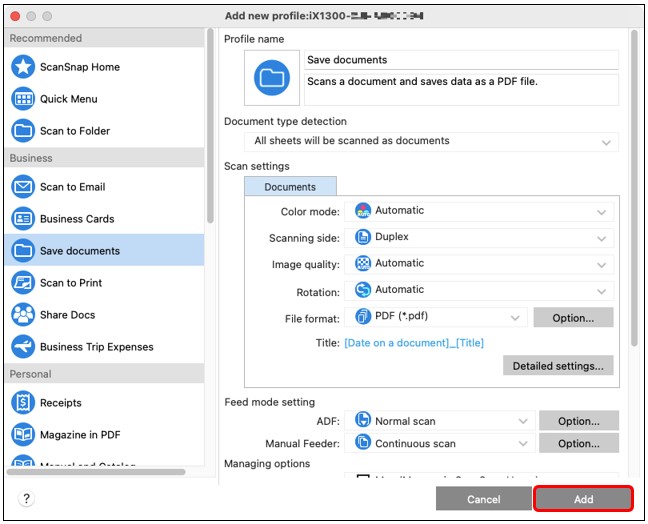Open the Color mode dropdown
The width and height of the screenshot is (648, 524).
[479, 211]
